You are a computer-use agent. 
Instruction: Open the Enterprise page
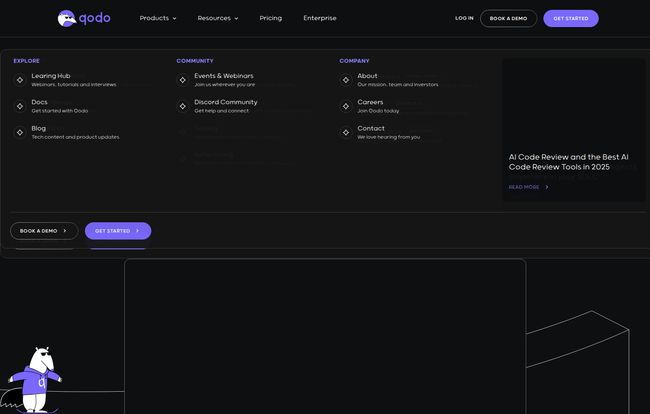click(320, 18)
